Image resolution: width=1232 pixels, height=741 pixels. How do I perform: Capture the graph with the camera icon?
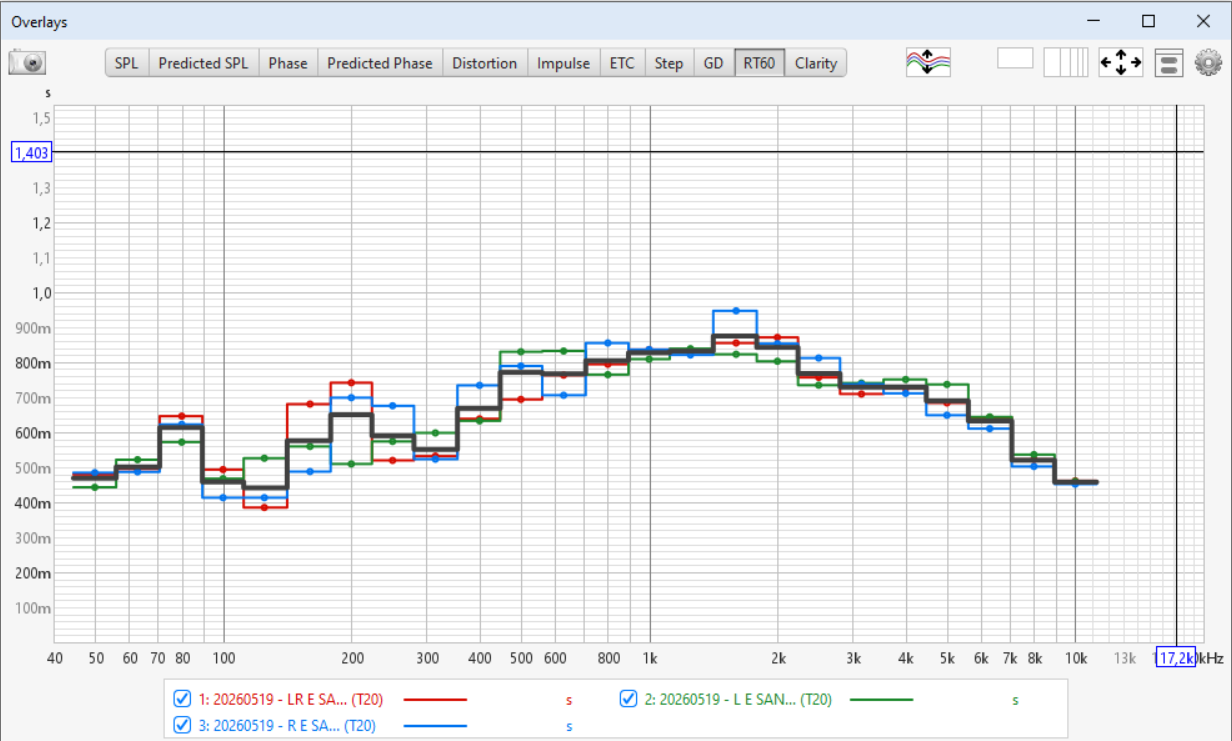coord(28,63)
